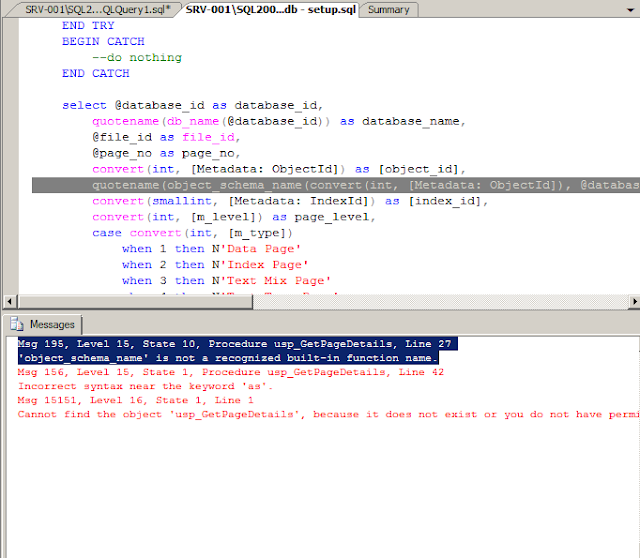Viewport: 640px width, 558px height.
Task: Open the Messages results tab
Action: click(44, 325)
